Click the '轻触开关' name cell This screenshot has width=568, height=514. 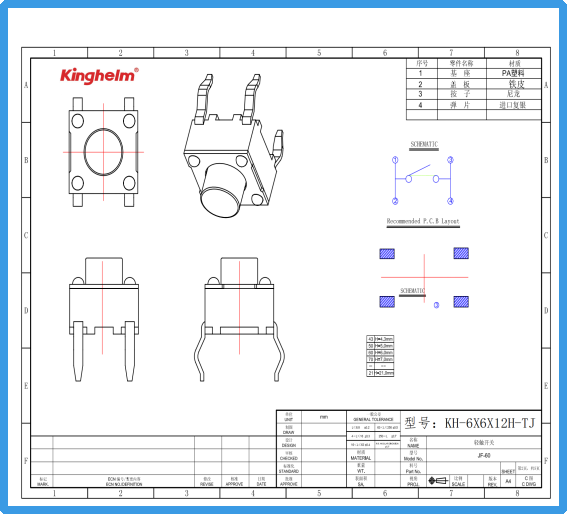(x=484, y=443)
